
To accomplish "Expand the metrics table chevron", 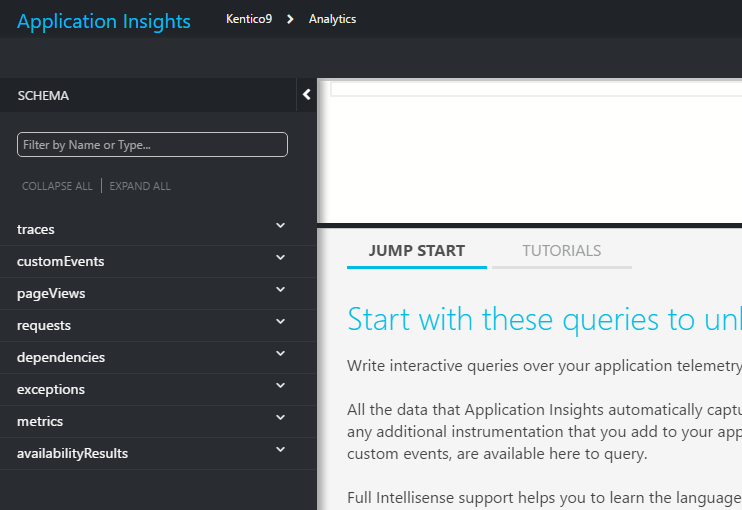I will 281,417.
